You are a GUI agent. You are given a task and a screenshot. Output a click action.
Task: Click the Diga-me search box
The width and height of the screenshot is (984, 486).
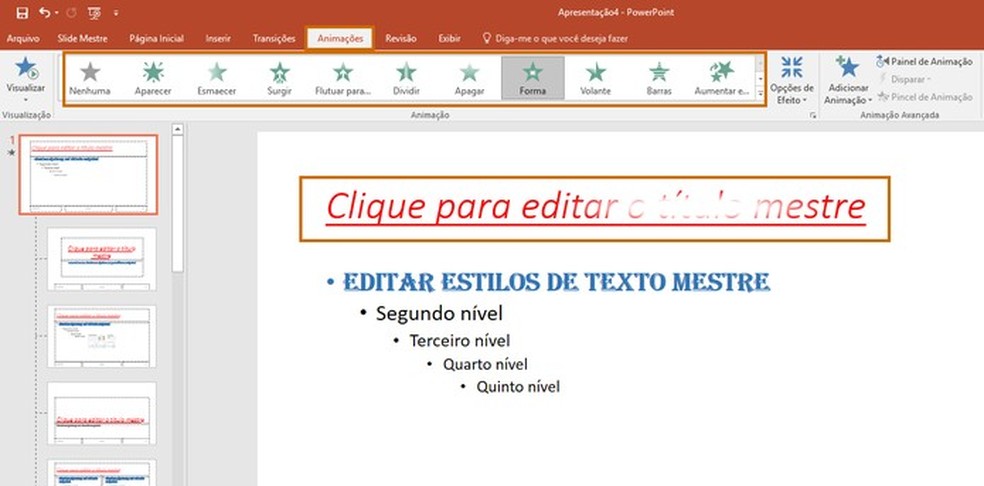click(555, 38)
